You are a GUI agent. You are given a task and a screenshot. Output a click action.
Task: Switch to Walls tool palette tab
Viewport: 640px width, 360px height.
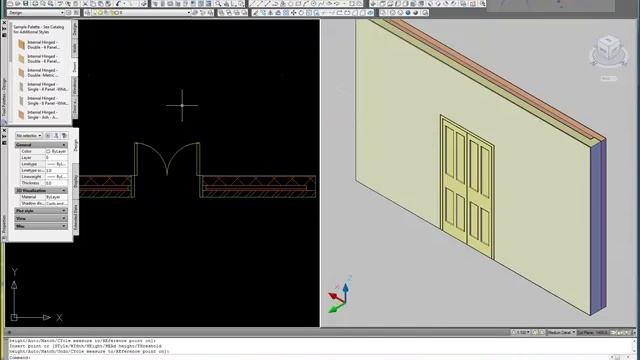(75, 49)
